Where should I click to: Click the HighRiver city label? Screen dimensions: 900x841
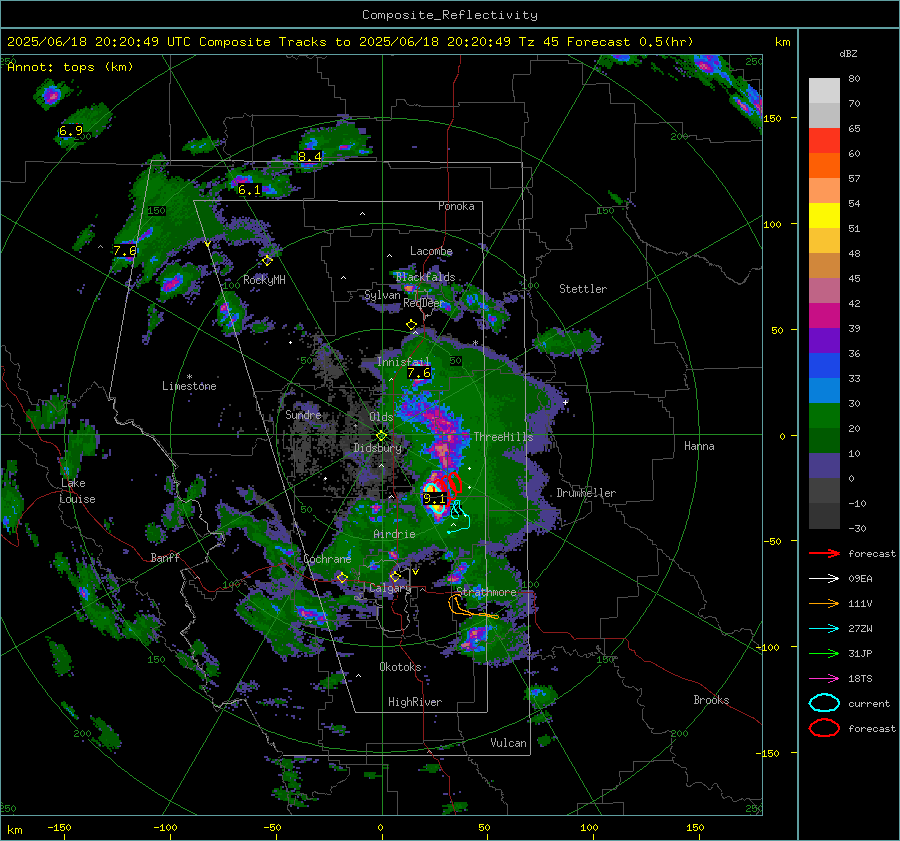(415, 702)
